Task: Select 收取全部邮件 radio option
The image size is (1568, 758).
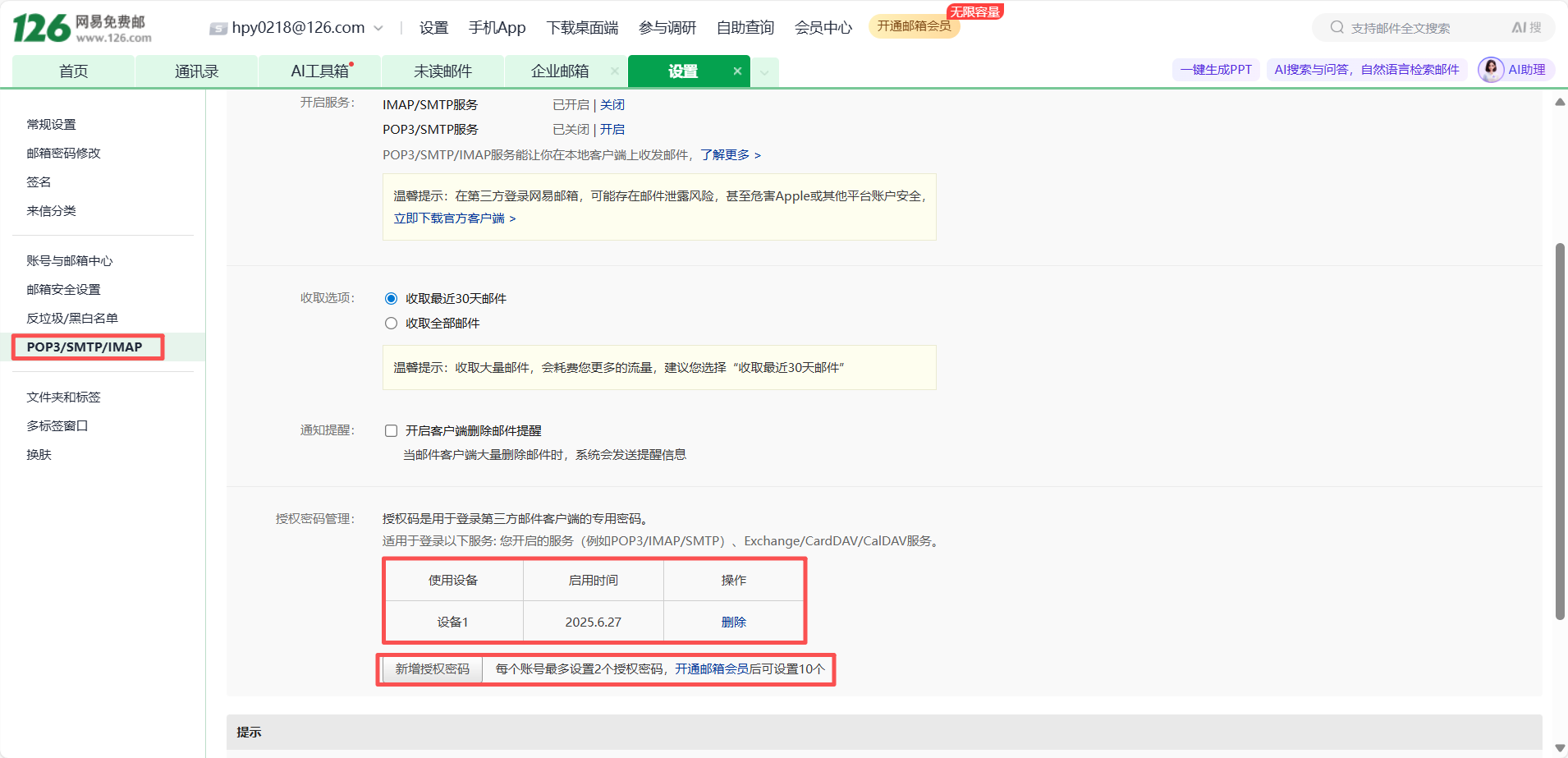Action: tap(392, 324)
